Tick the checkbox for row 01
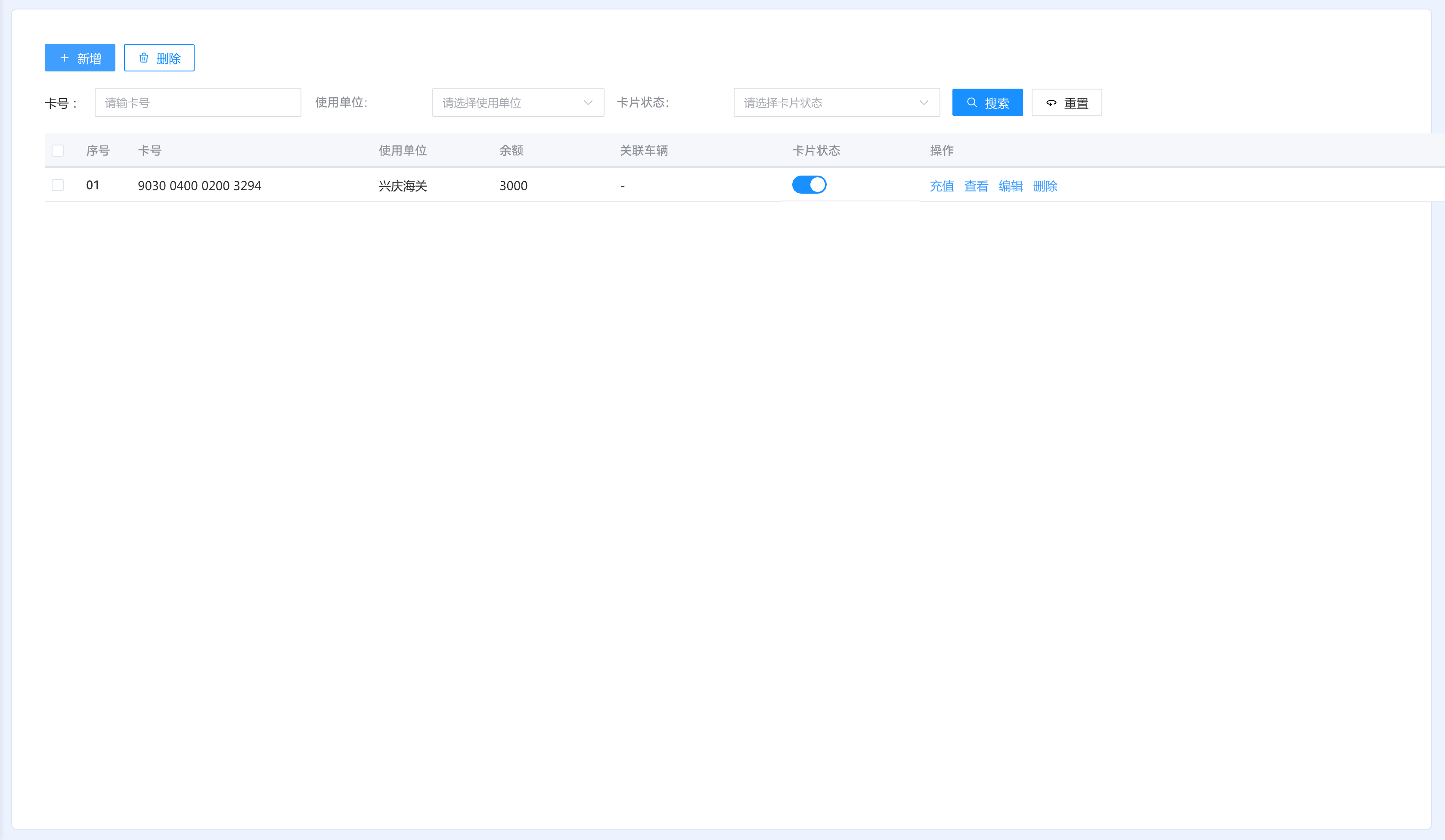This screenshot has width=1445, height=840. click(57, 185)
